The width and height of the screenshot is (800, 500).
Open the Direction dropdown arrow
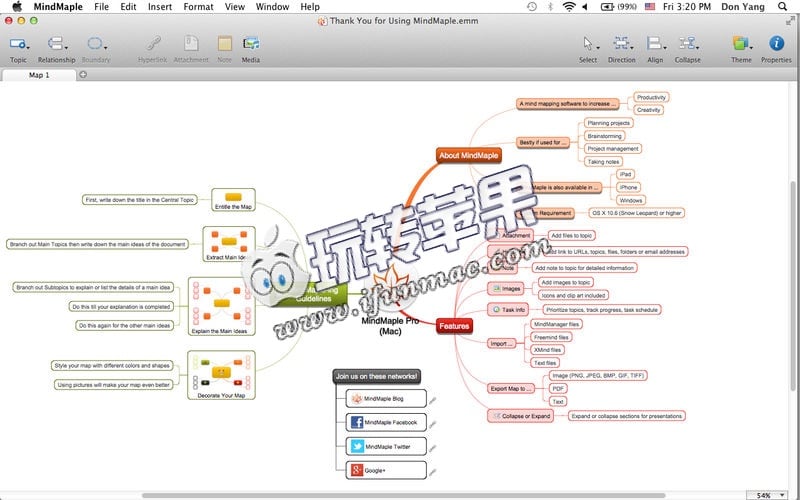click(632, 47)
